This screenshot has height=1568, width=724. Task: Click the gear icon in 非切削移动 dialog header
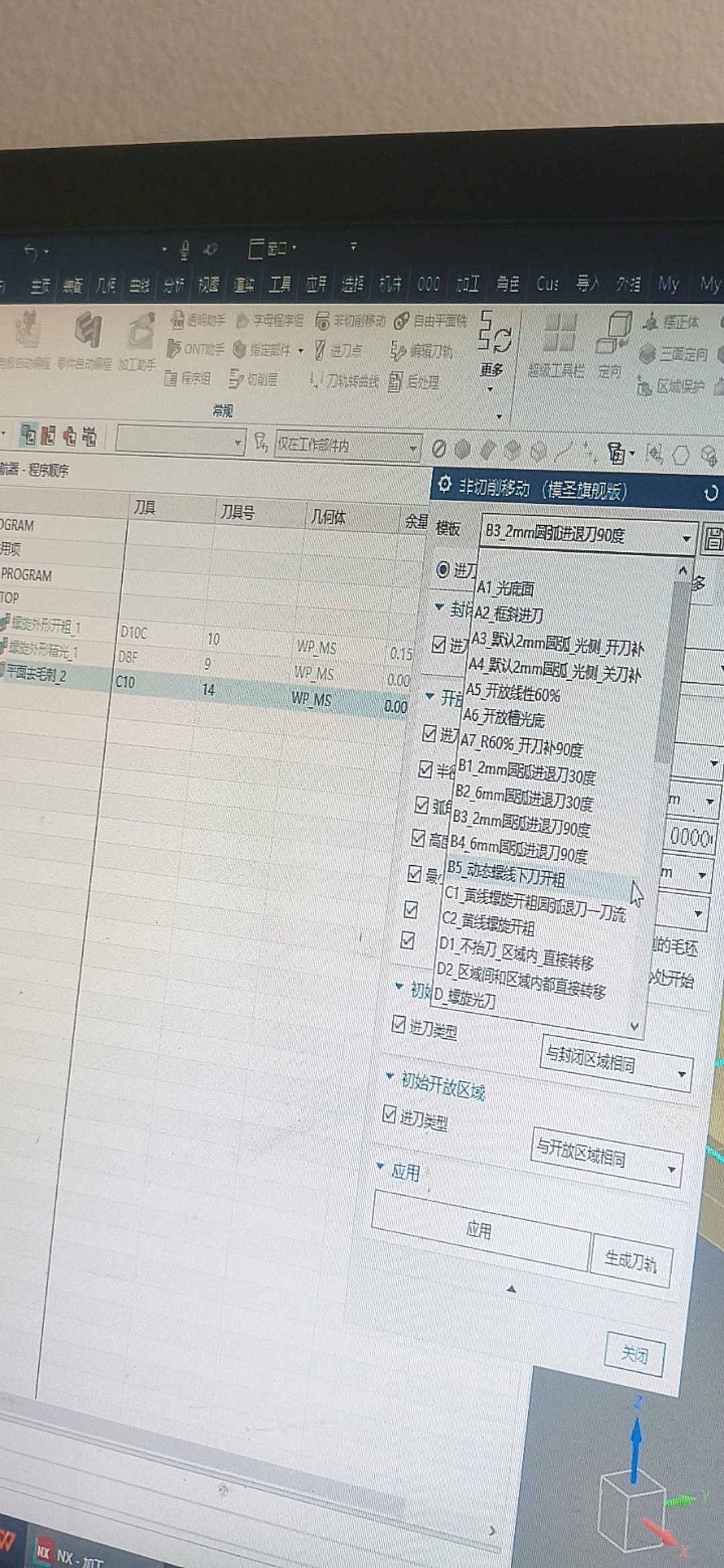444,484
